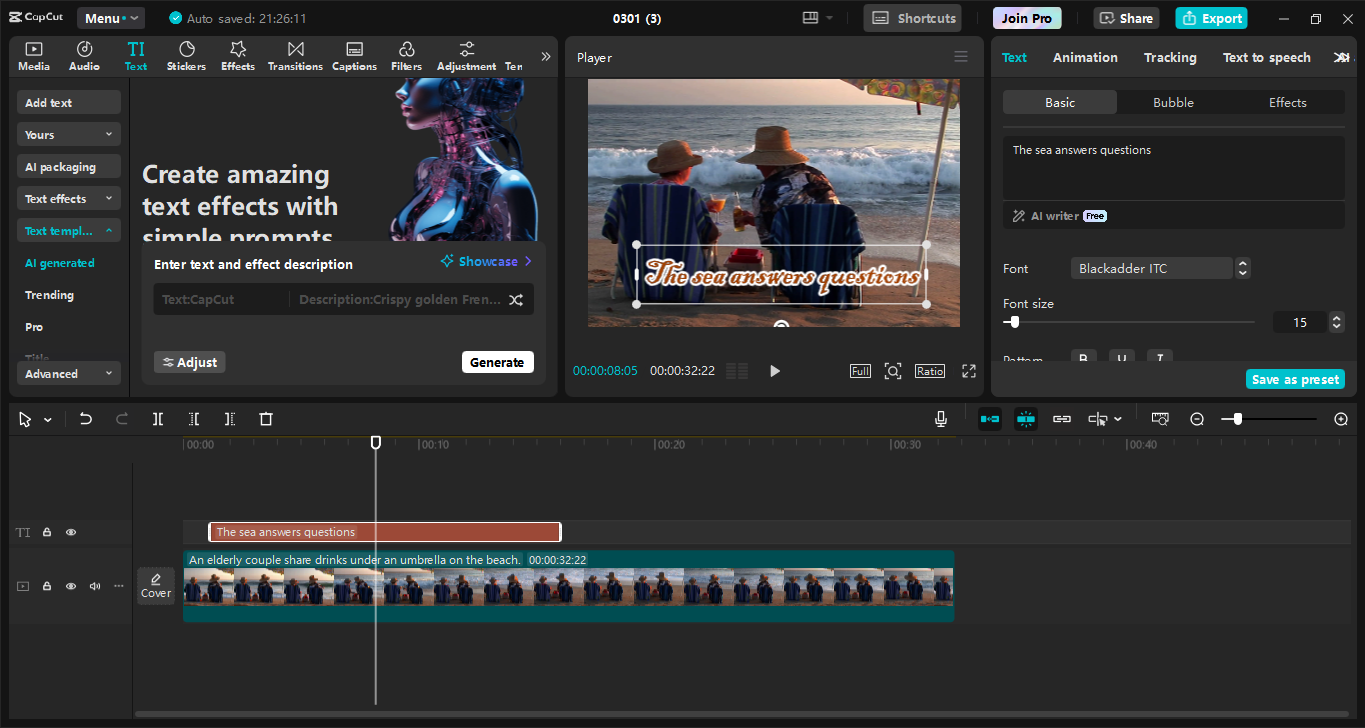
Task: Click the shuffle icon in the description field
Action: (516, 300)
